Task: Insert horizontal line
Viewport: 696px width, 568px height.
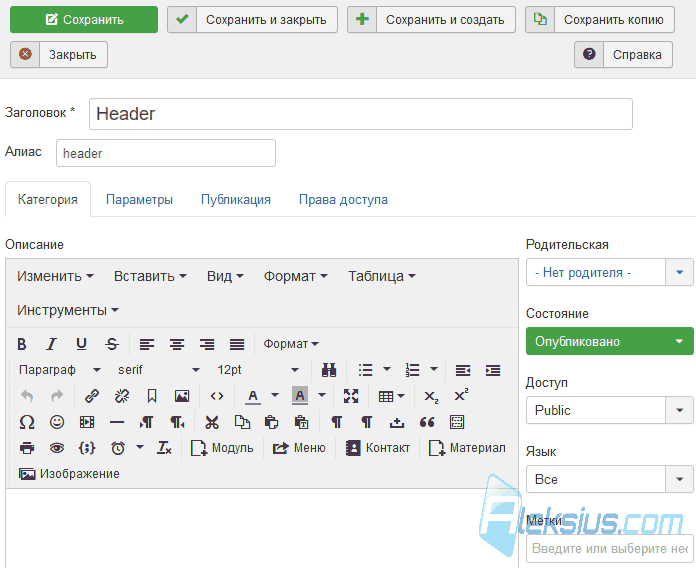Action: tap(117, 422)
